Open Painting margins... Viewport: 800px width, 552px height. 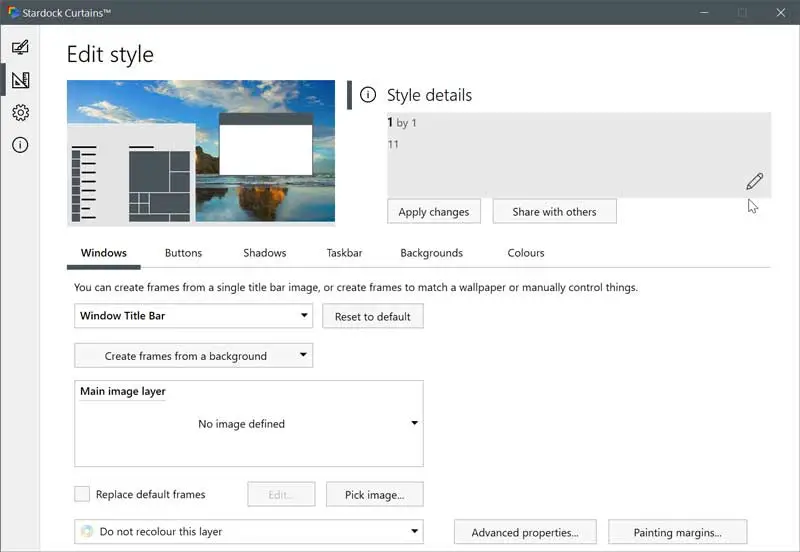(678, 532)
